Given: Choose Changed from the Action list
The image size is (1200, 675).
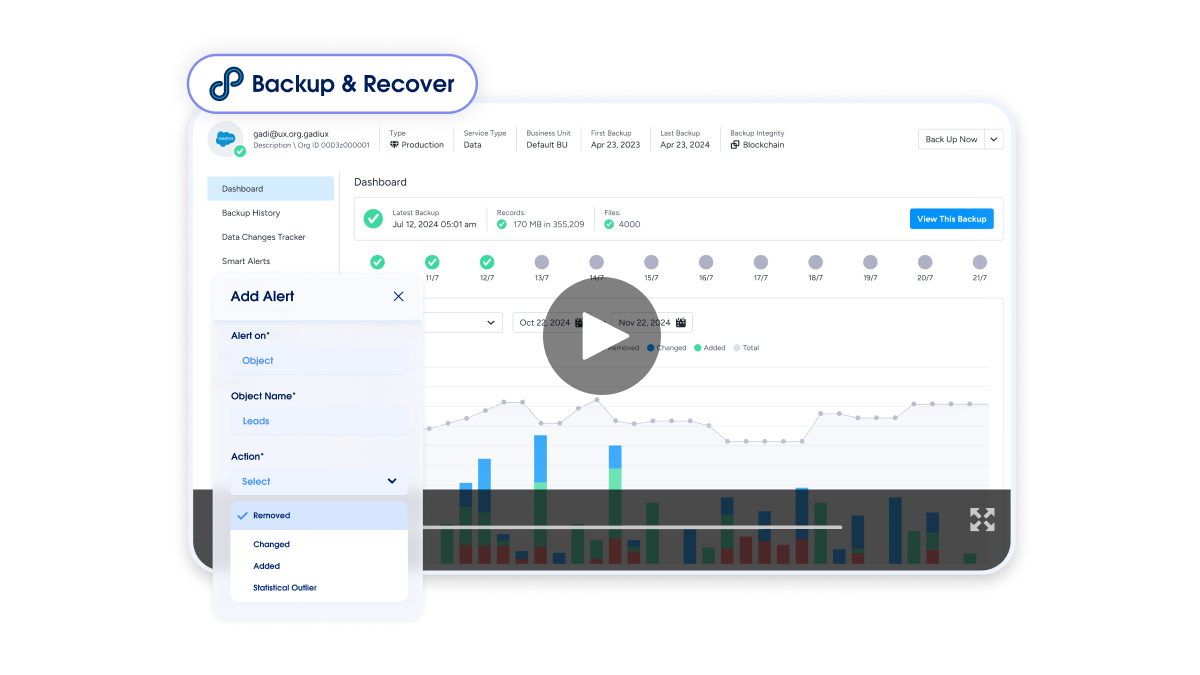Looking at the screenshot, I should [x=271, y=545].
